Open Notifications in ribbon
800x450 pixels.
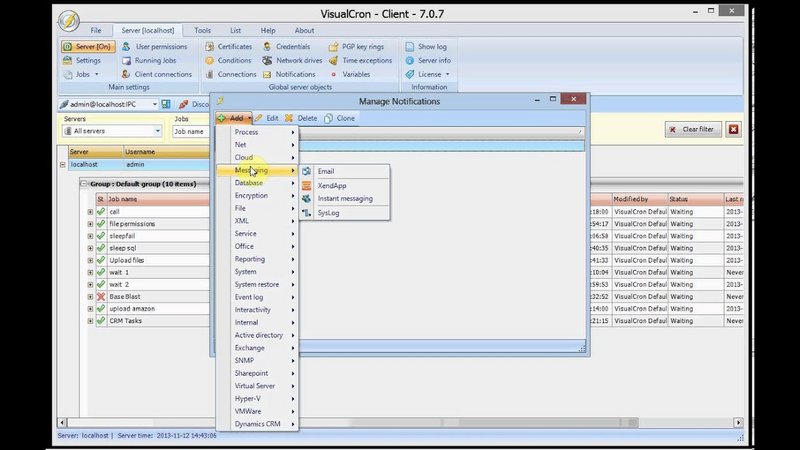[x=289, y=74]
